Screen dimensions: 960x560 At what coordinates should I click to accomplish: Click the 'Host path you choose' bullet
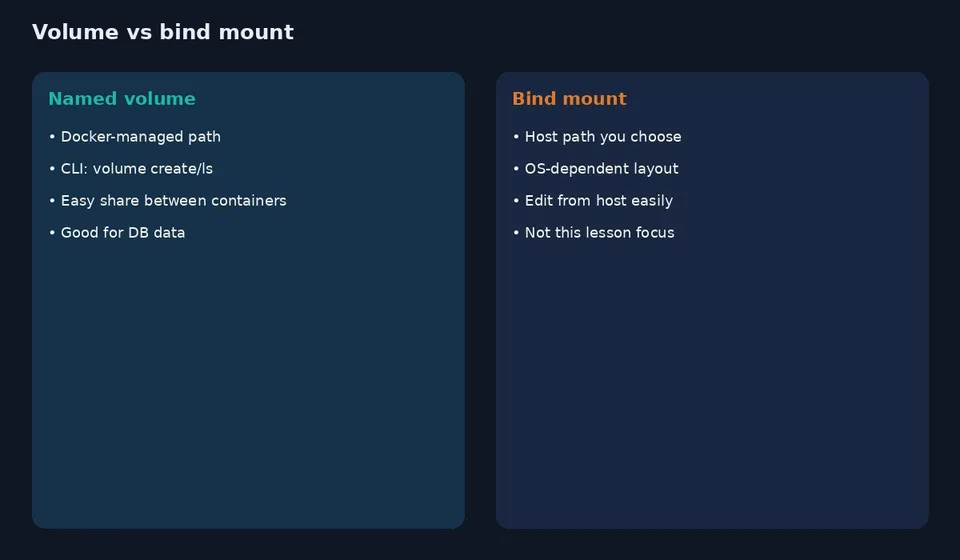coord(597,136)
